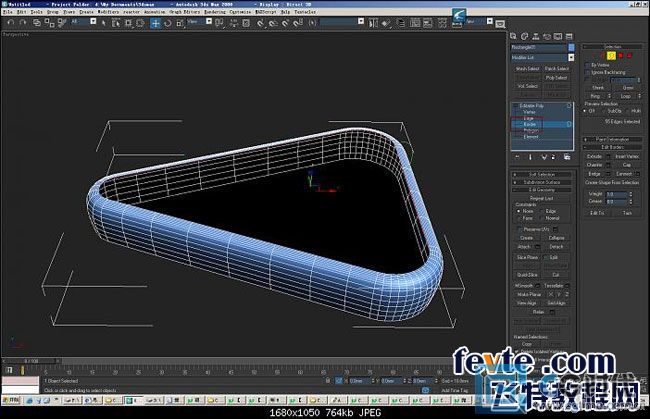Click the Weight value field

point(616,194)
